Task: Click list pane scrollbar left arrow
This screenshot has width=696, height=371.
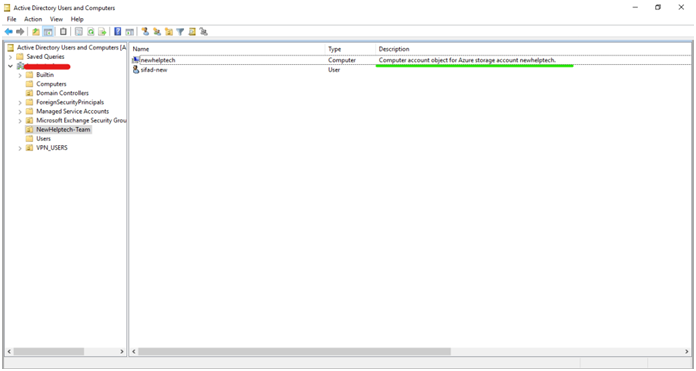Action: (x=134, y=351)
